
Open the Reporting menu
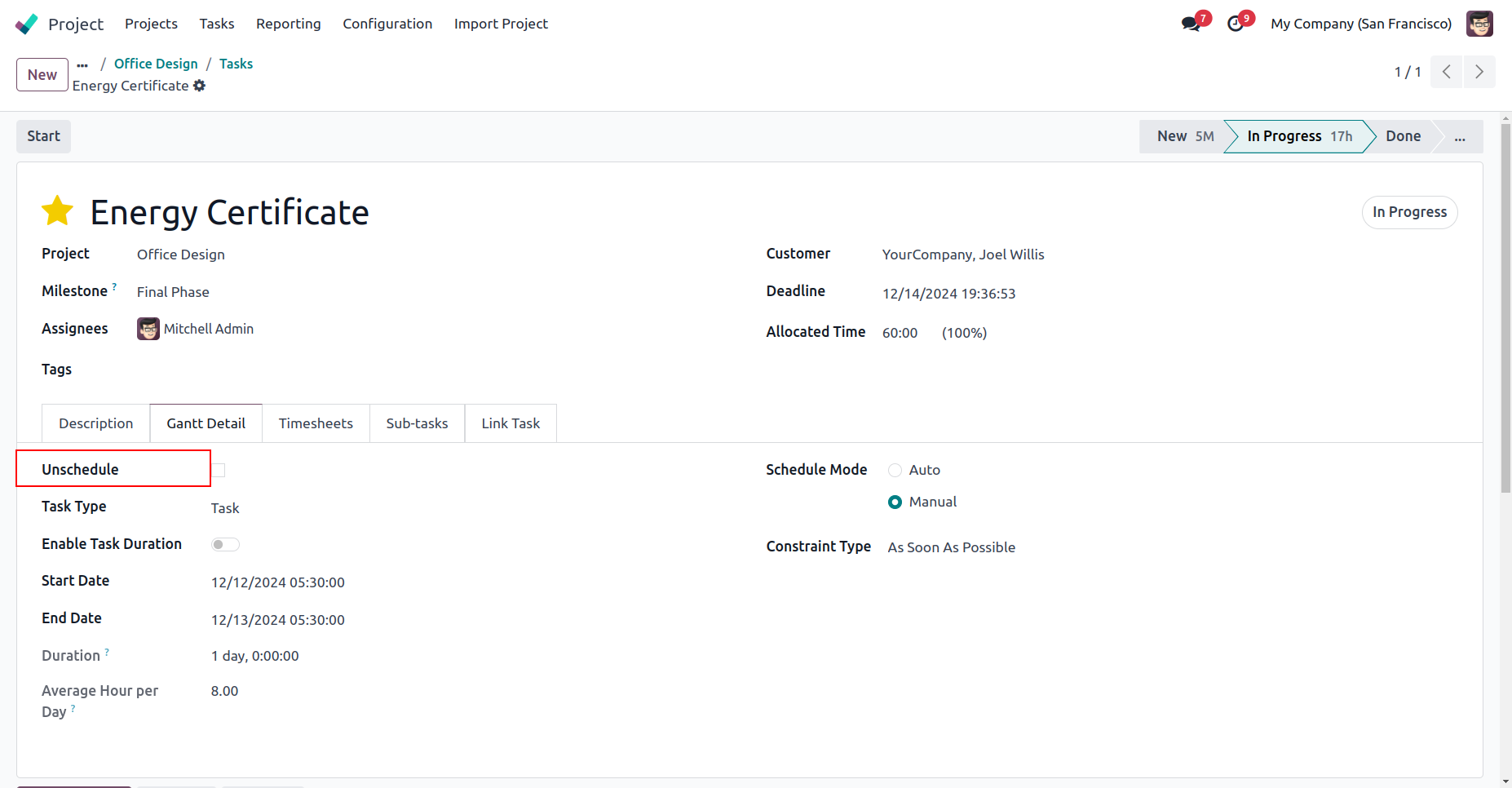click(x=288, y=24)
